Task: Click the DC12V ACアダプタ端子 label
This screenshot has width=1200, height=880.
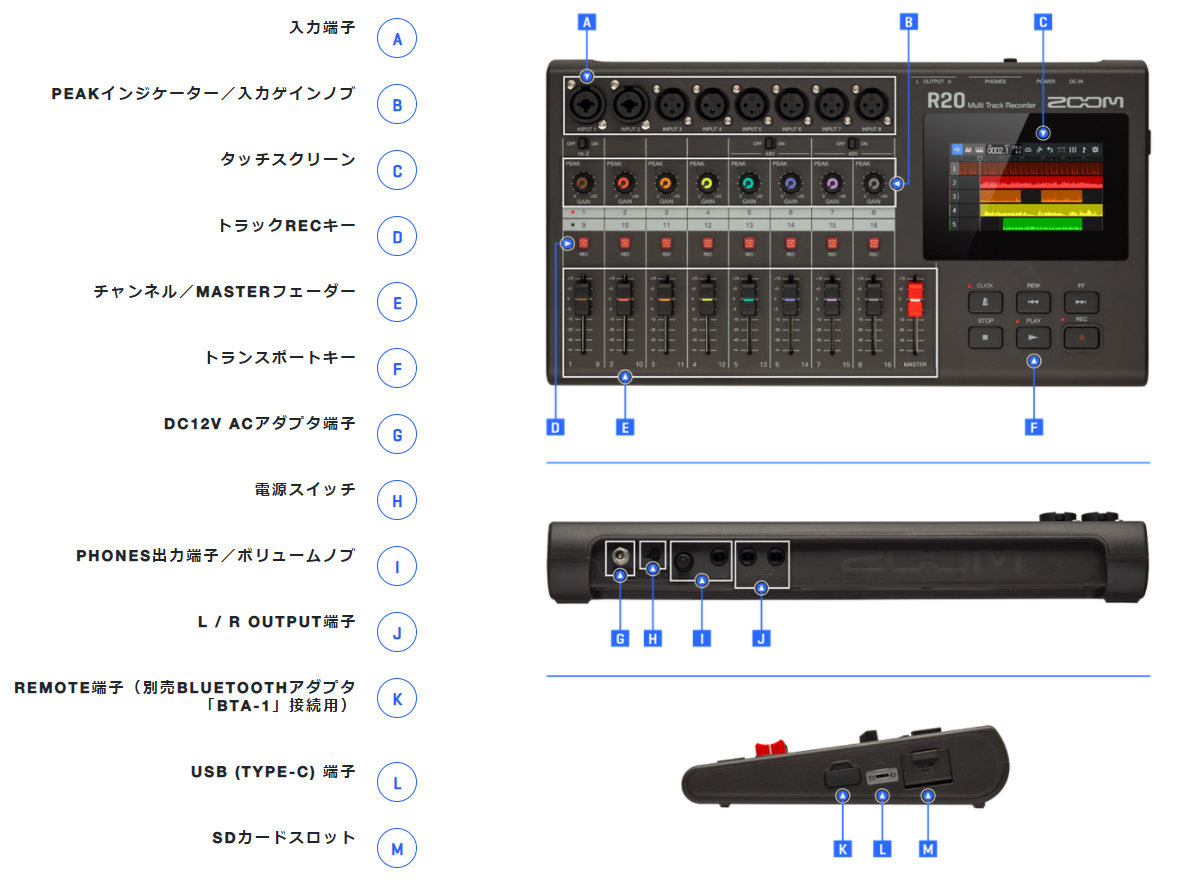Action: click(x=260, y=424)
